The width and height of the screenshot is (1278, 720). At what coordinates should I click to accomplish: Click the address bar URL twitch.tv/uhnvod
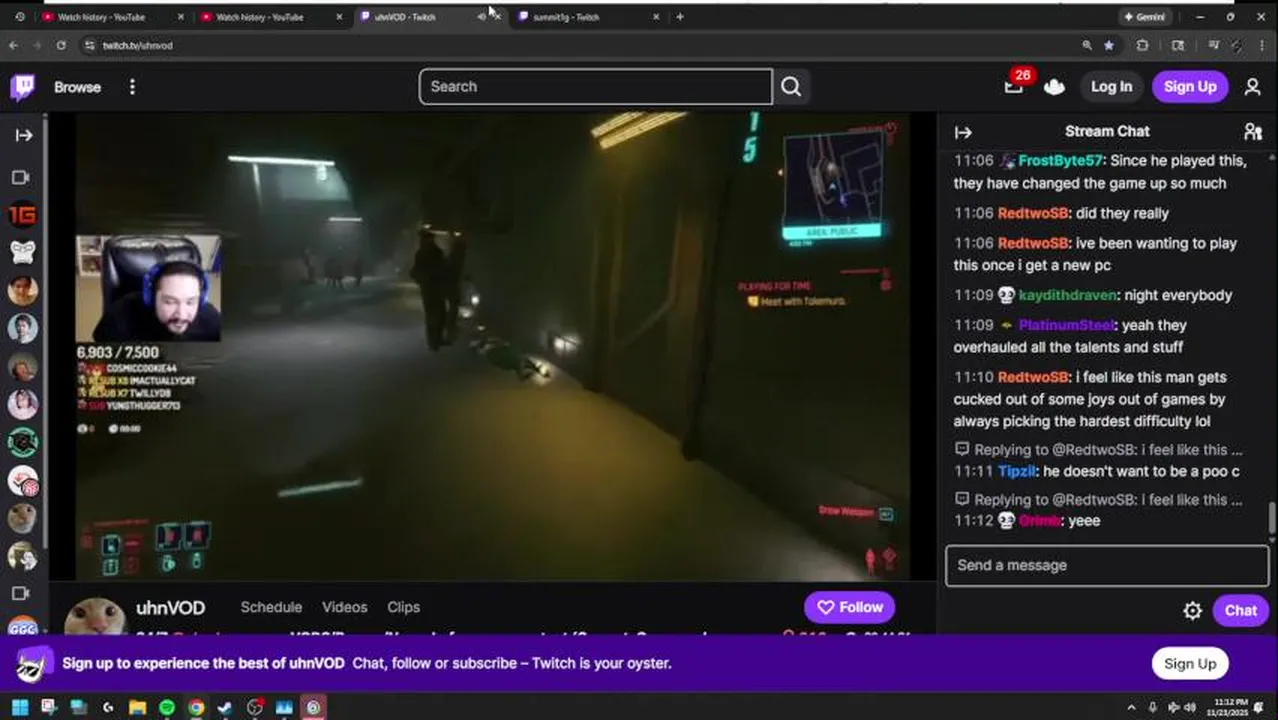137,46
